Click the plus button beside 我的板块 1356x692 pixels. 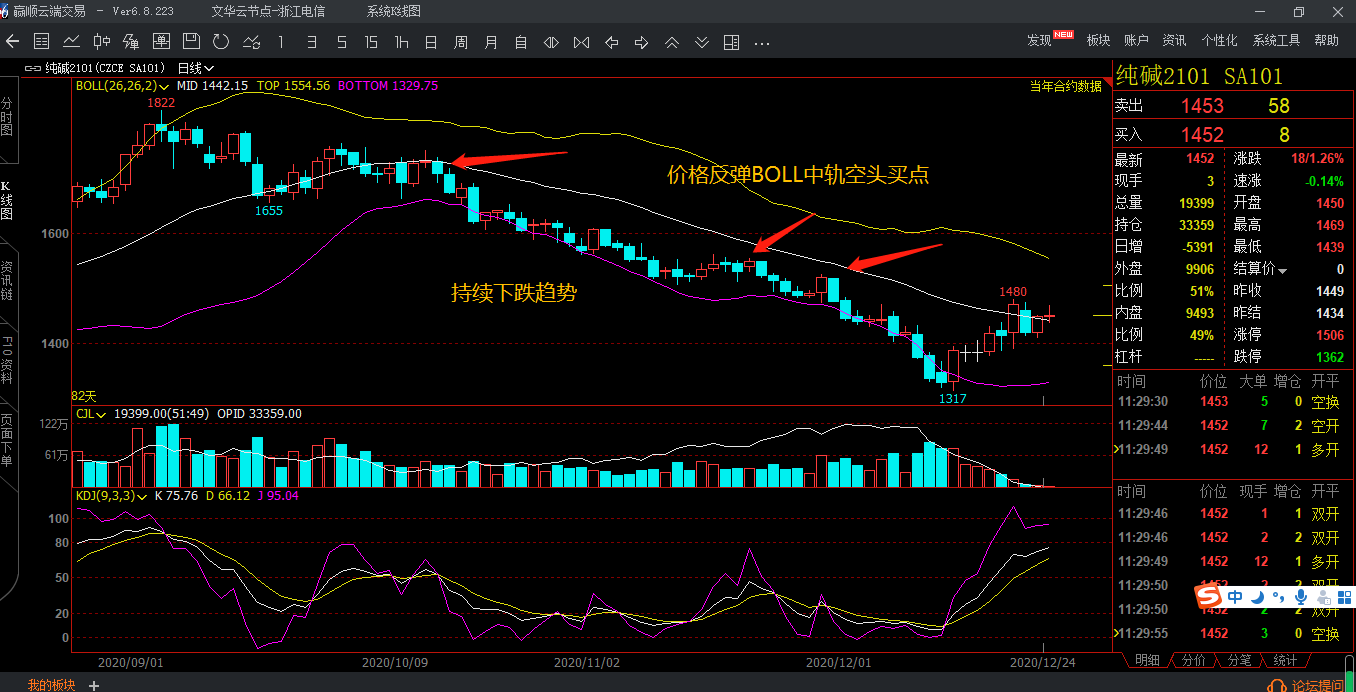coord(94,685)
